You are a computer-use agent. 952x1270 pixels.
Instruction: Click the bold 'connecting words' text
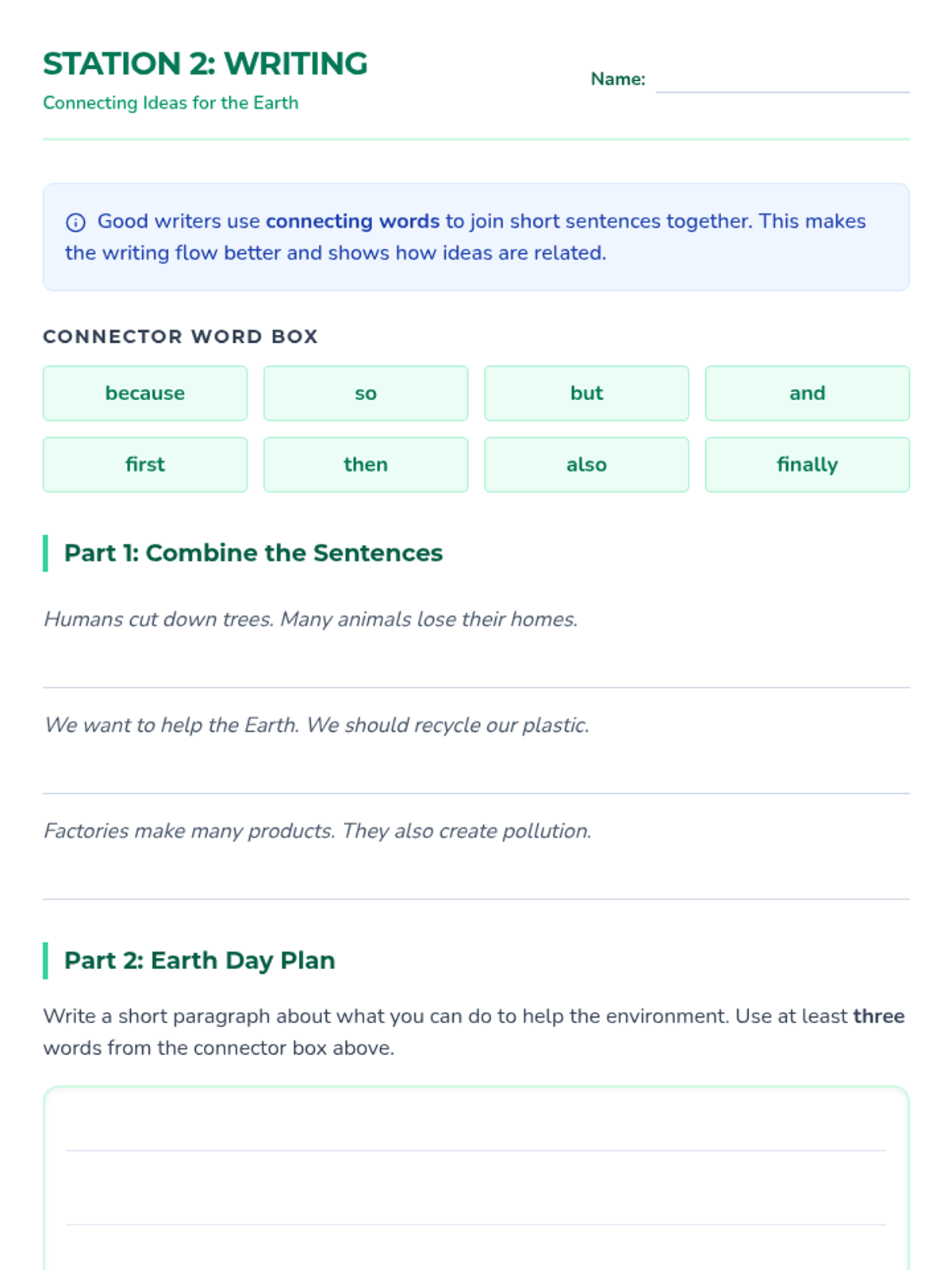[x=352, y=221]
